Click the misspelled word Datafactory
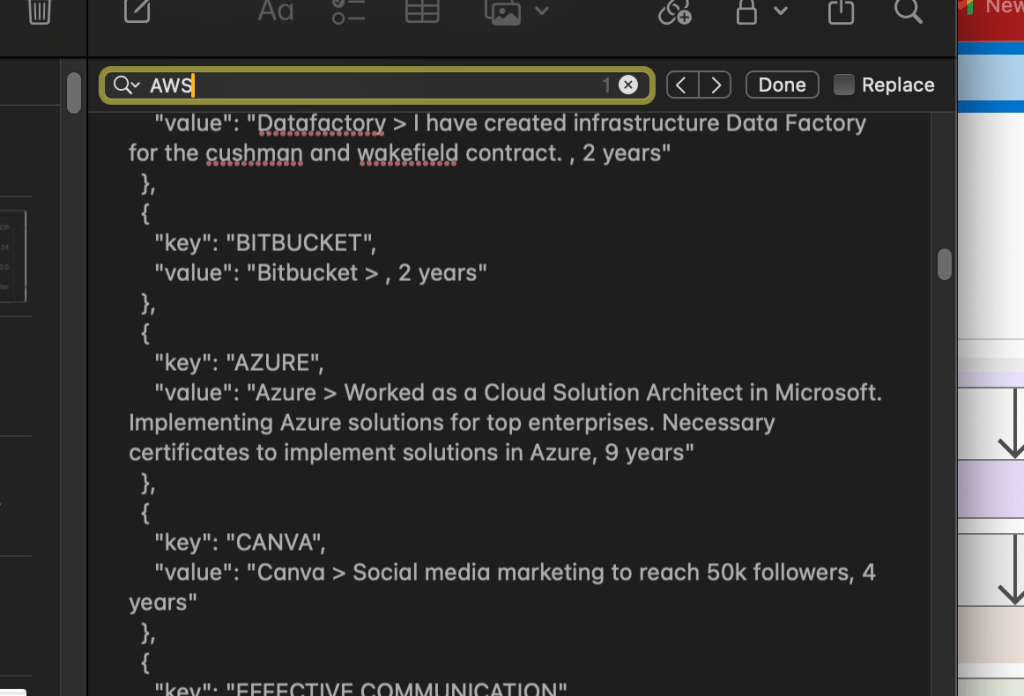1024x696 pixels. 321,123
